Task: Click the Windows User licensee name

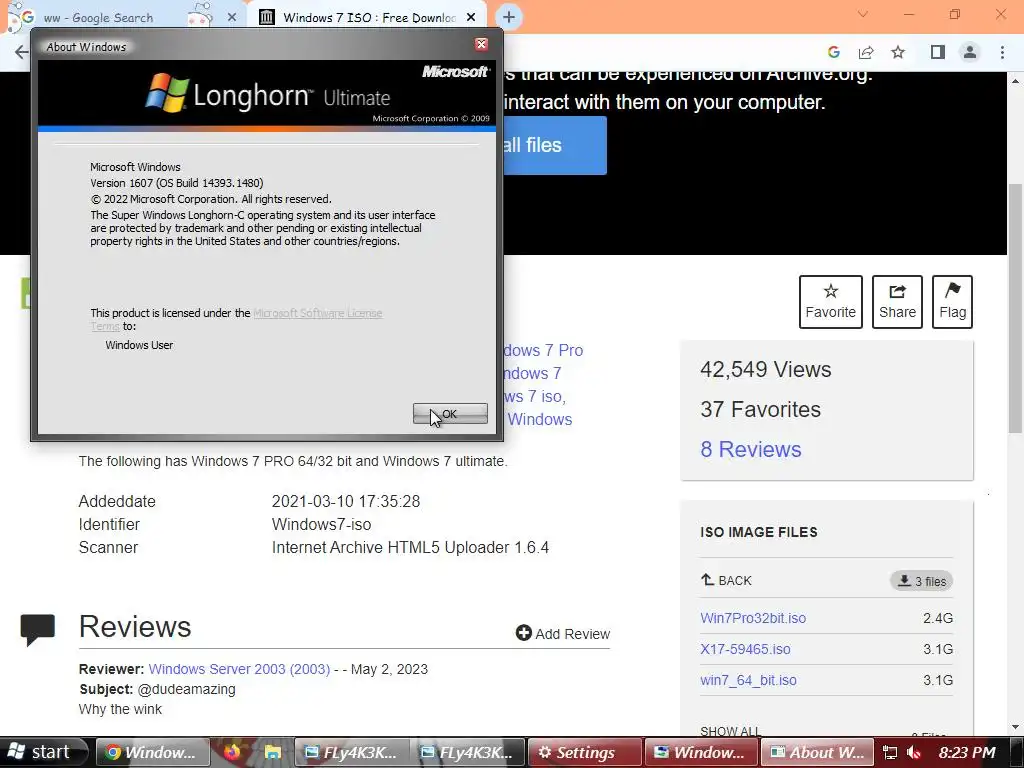Action: pyautogui.click(x=139, y=345)
